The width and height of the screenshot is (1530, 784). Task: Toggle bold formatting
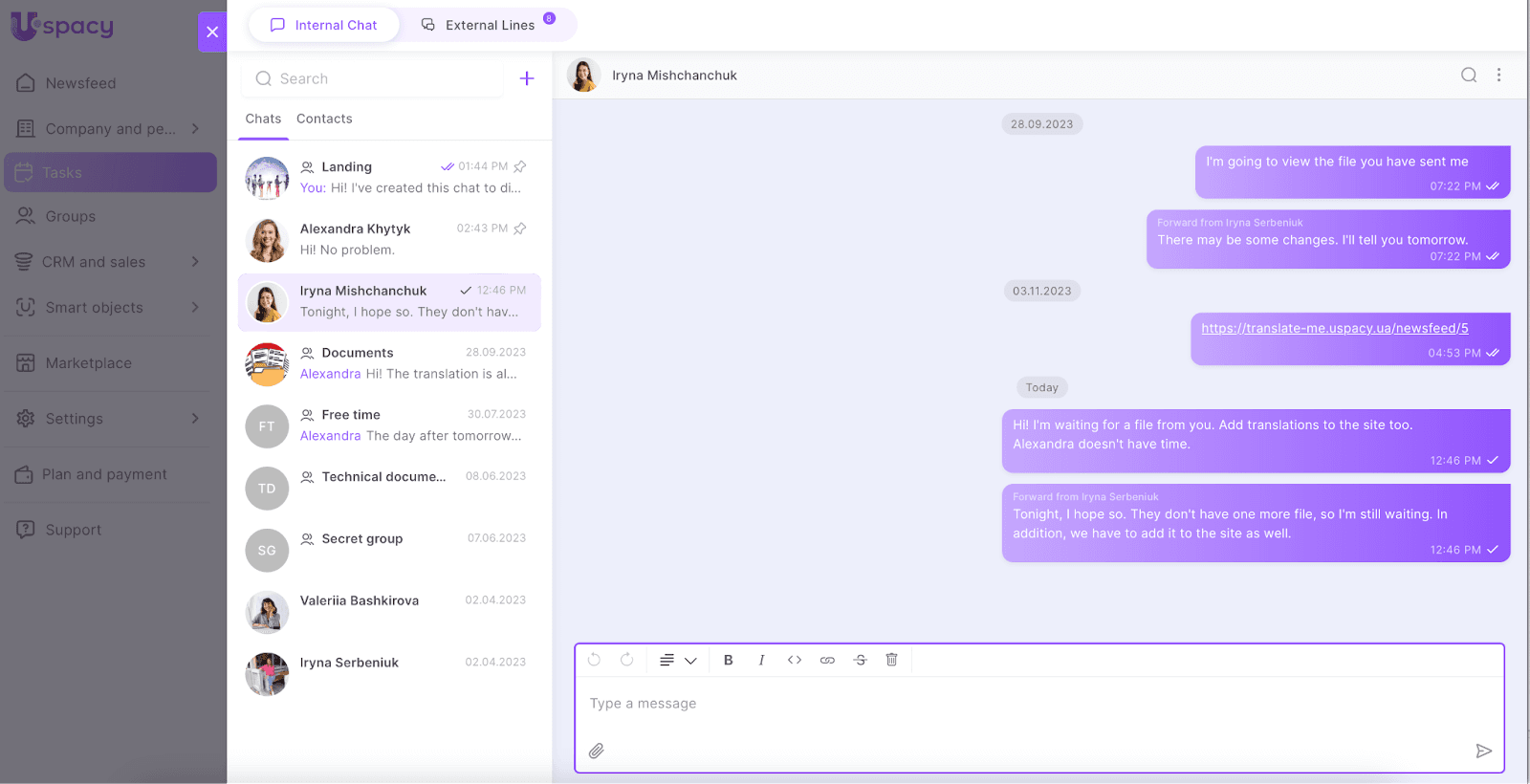pyautogui.click(x=728, y=660)
